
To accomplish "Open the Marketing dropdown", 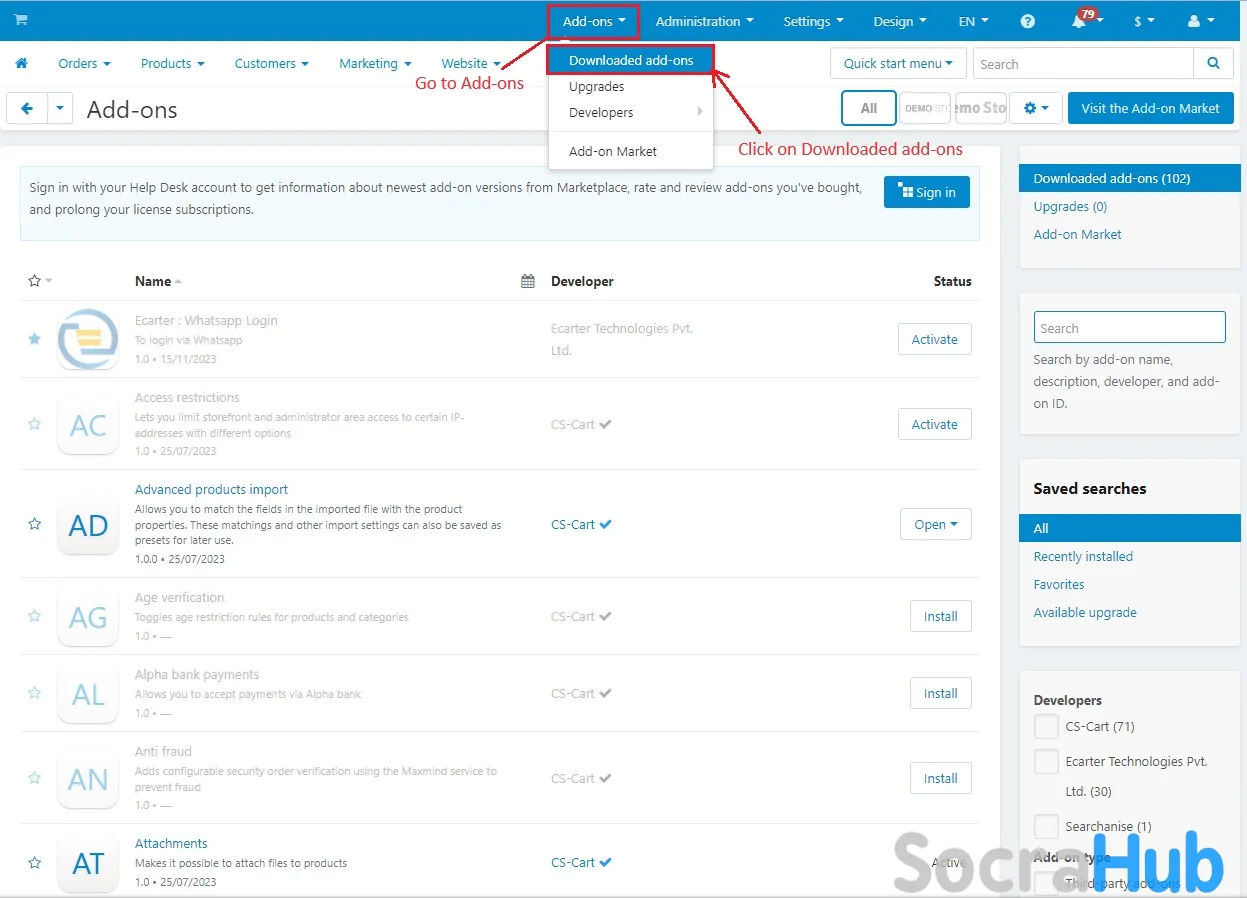I will coord(375,63).
